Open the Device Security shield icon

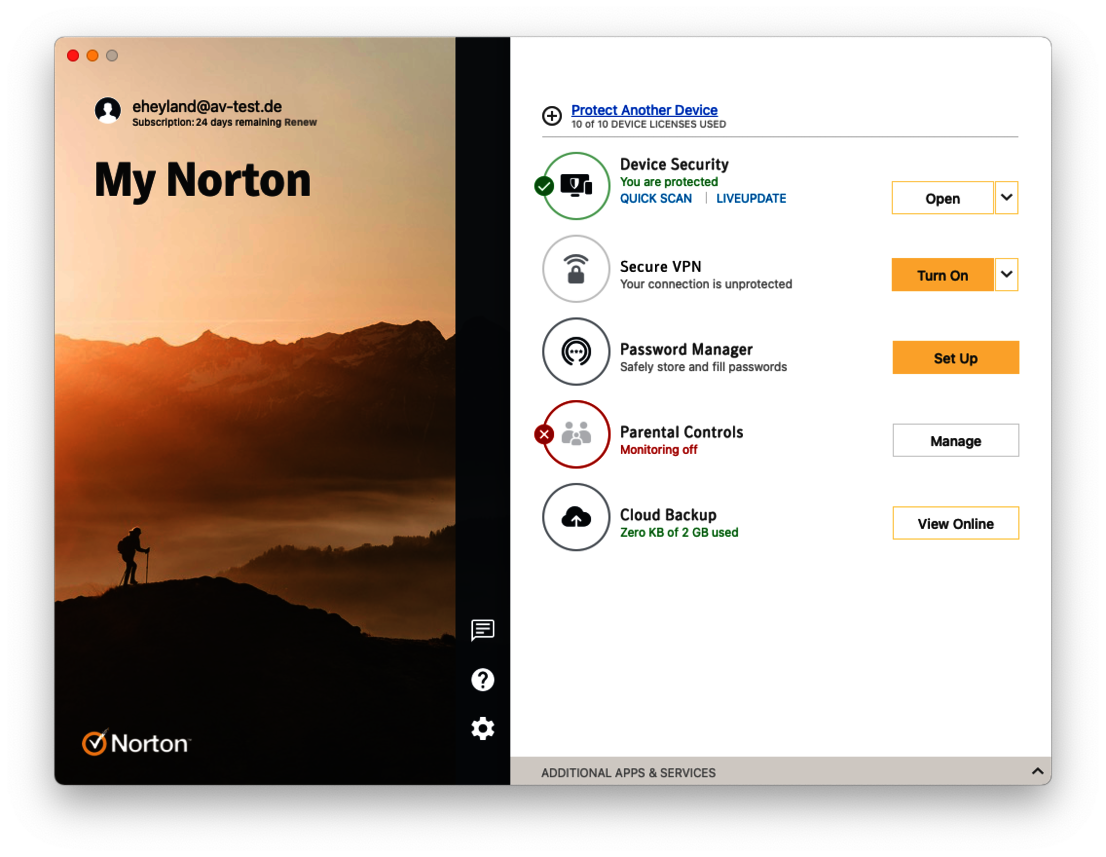click(576, 185)
